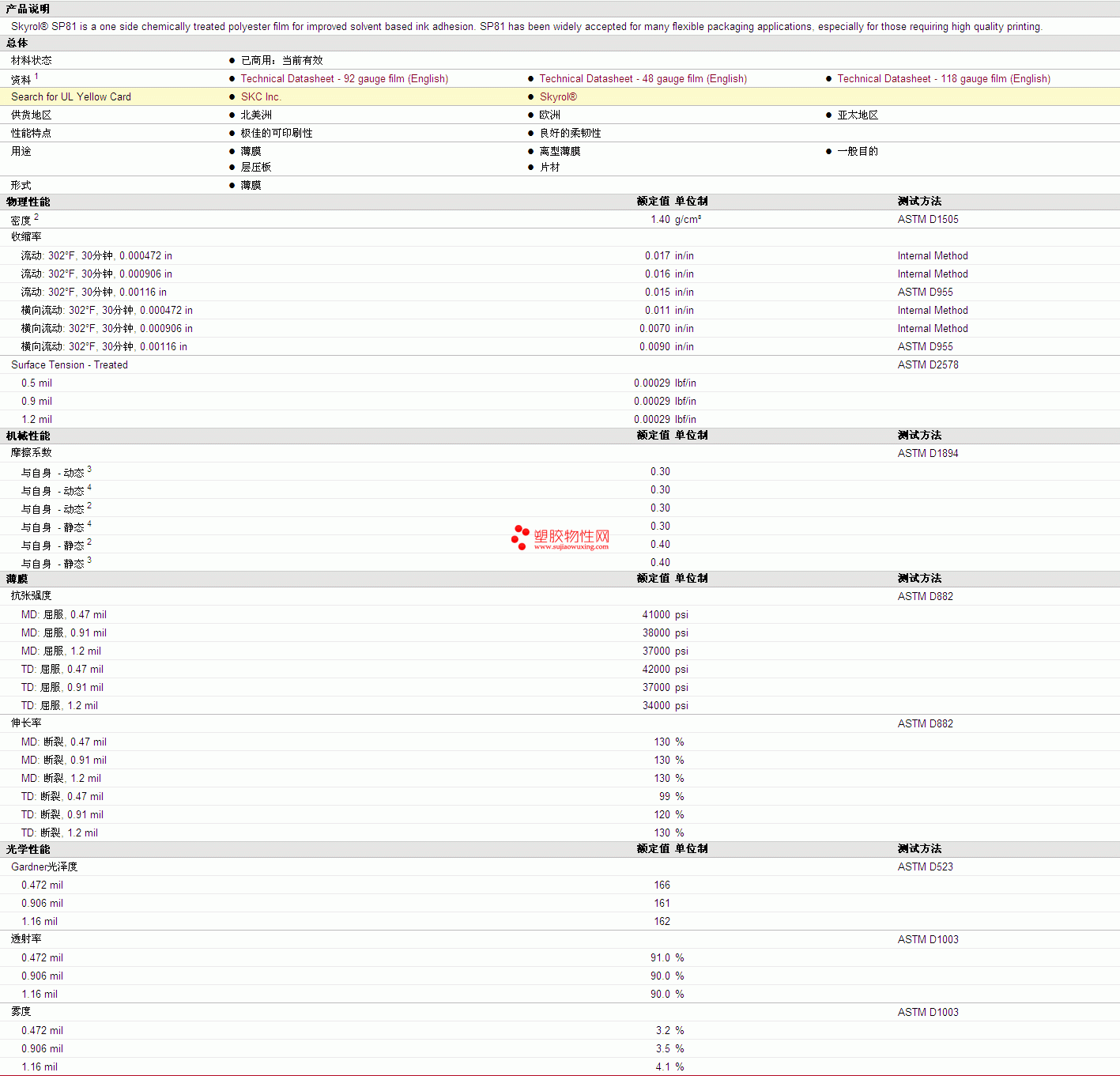
Task: Click the 离型薄膜 usage entry
Action: 560,151
